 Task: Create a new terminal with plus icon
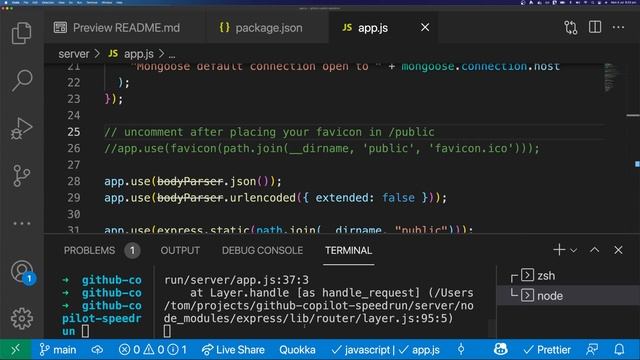[559, 249]
